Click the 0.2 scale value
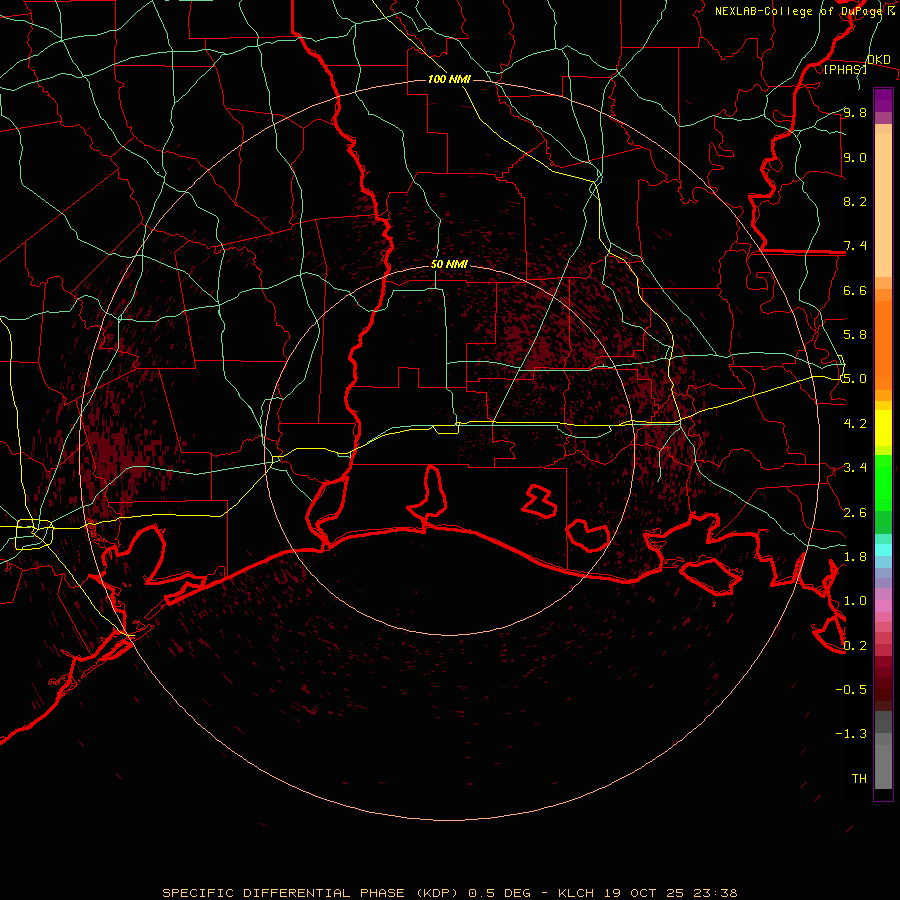 click(x=855, y=646)
